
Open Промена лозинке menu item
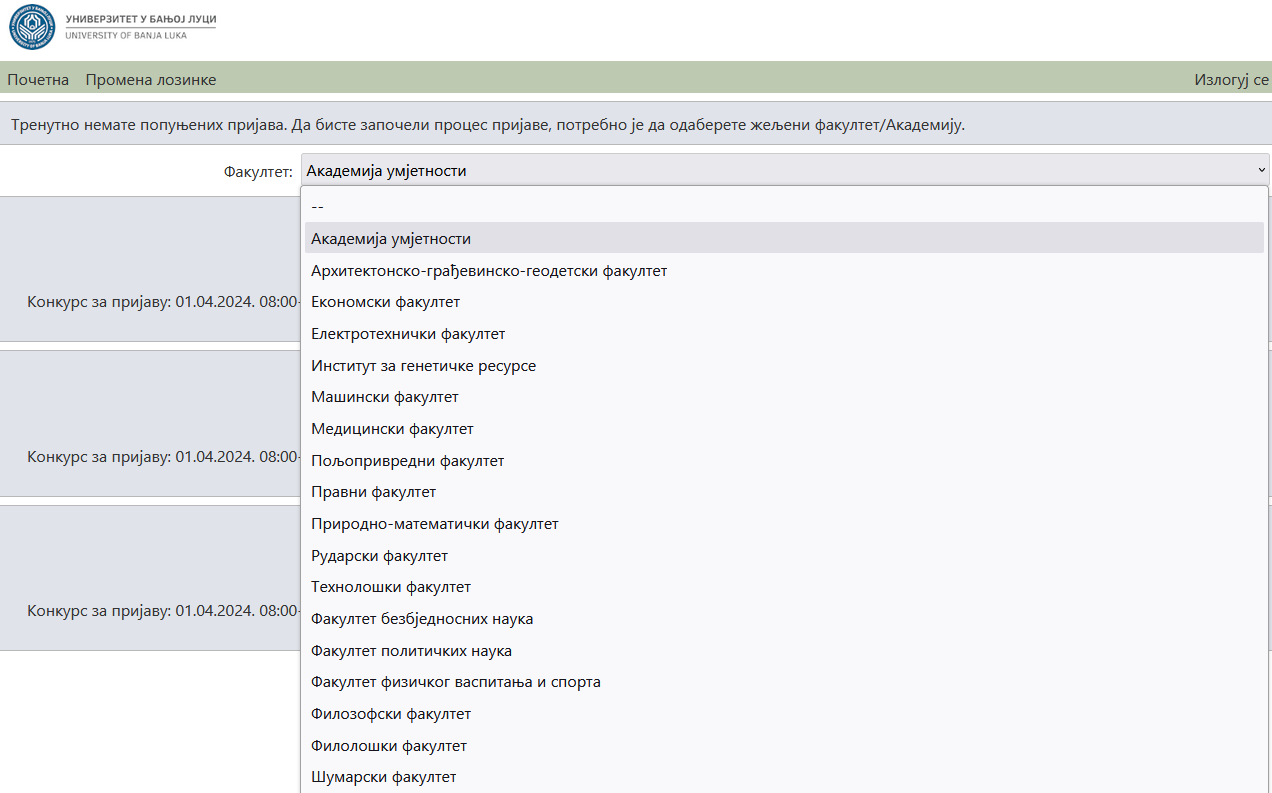pos(151,80)
